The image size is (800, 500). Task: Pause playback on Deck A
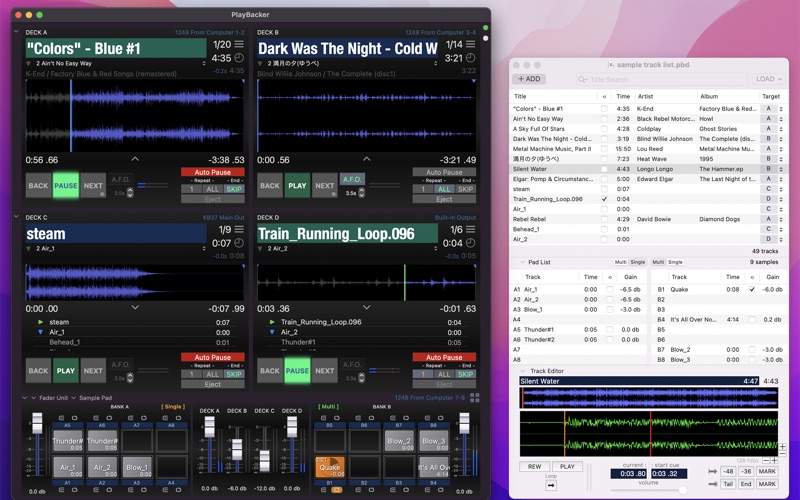(x=66, y=186)
